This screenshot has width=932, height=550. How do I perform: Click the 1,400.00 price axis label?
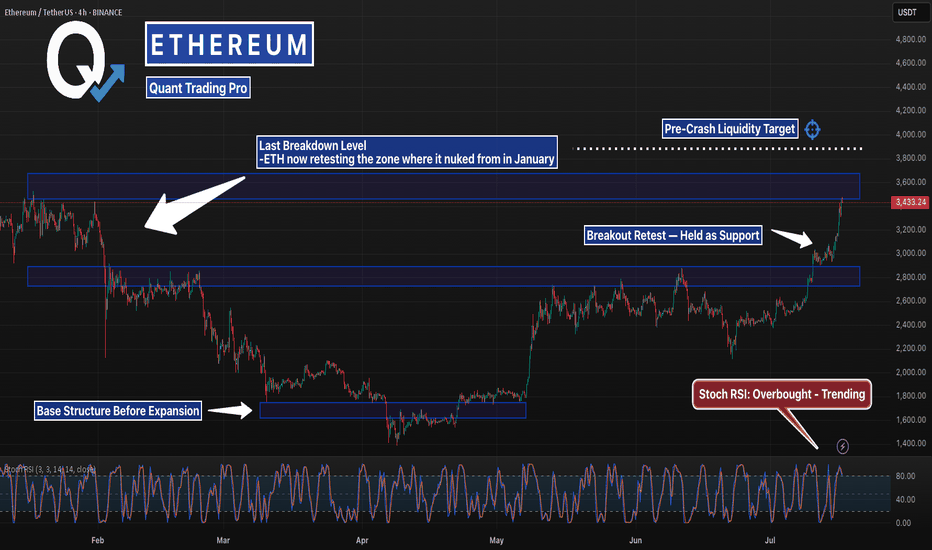click(x=911, y=443)
